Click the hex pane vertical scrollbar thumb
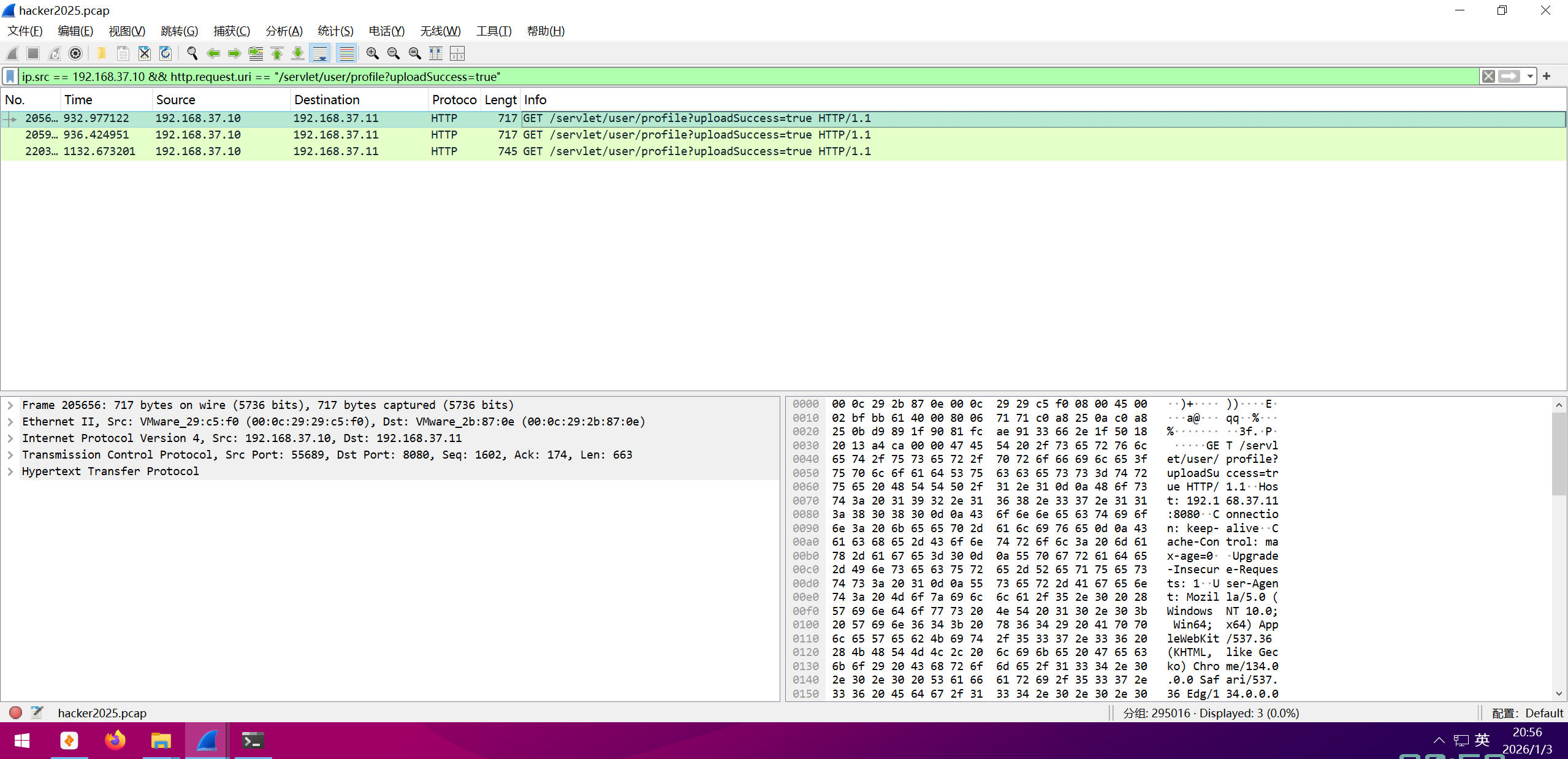 1558,454
